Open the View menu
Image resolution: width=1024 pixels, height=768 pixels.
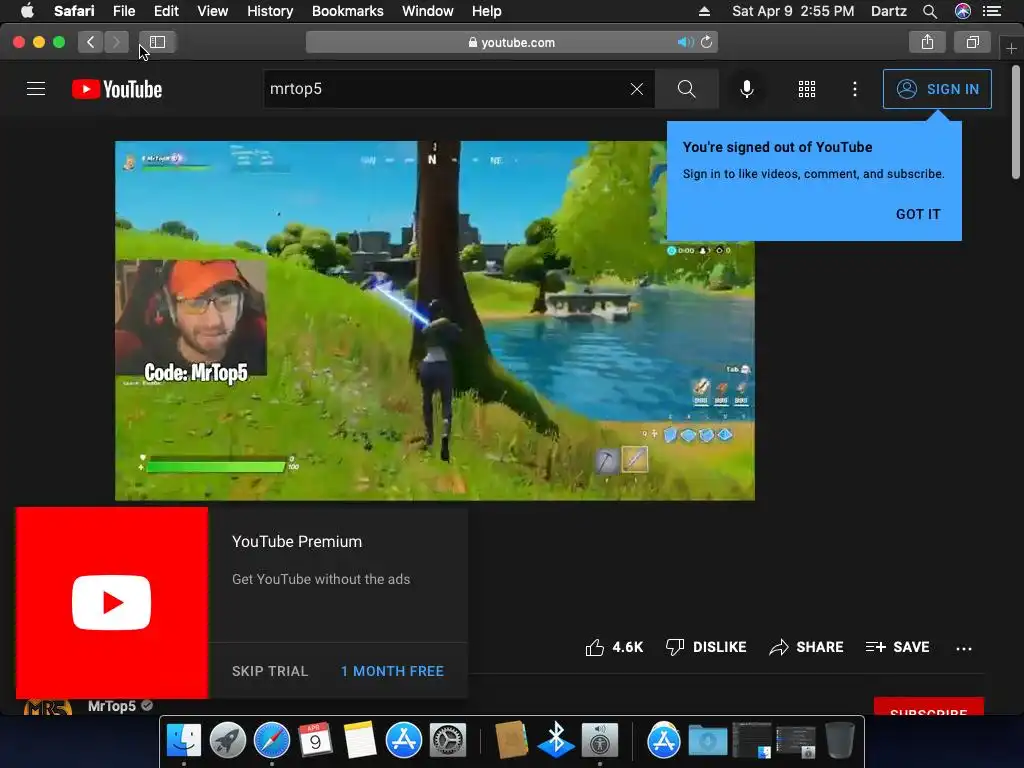(212, 11)
